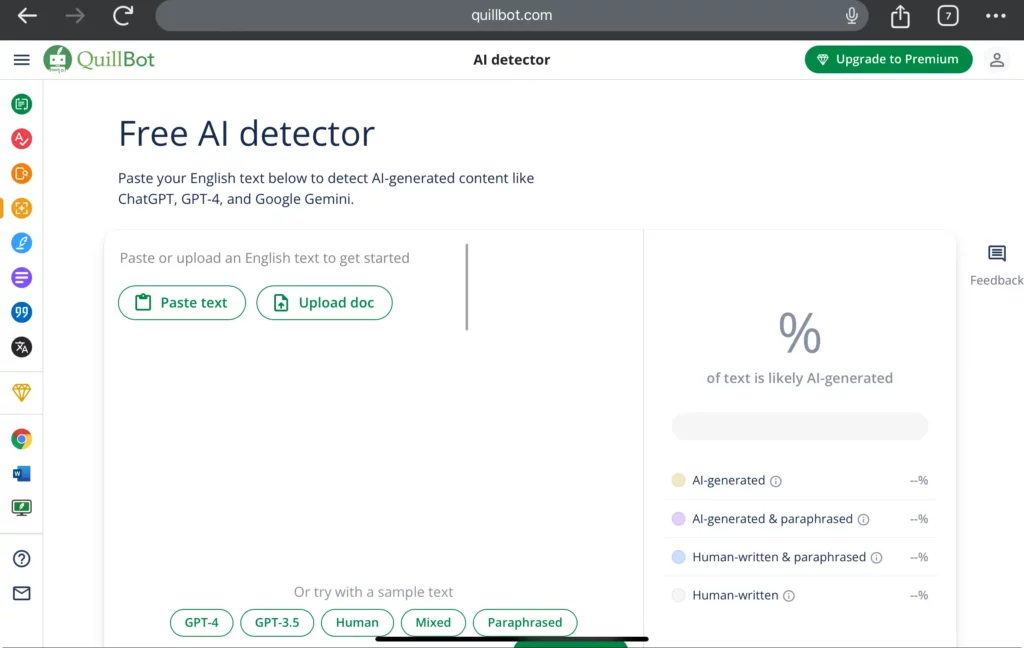This screenshot has width=1024, height=648.
Task: Click the purple AI-generated & paraphrased dot
Action: (679, 519)
